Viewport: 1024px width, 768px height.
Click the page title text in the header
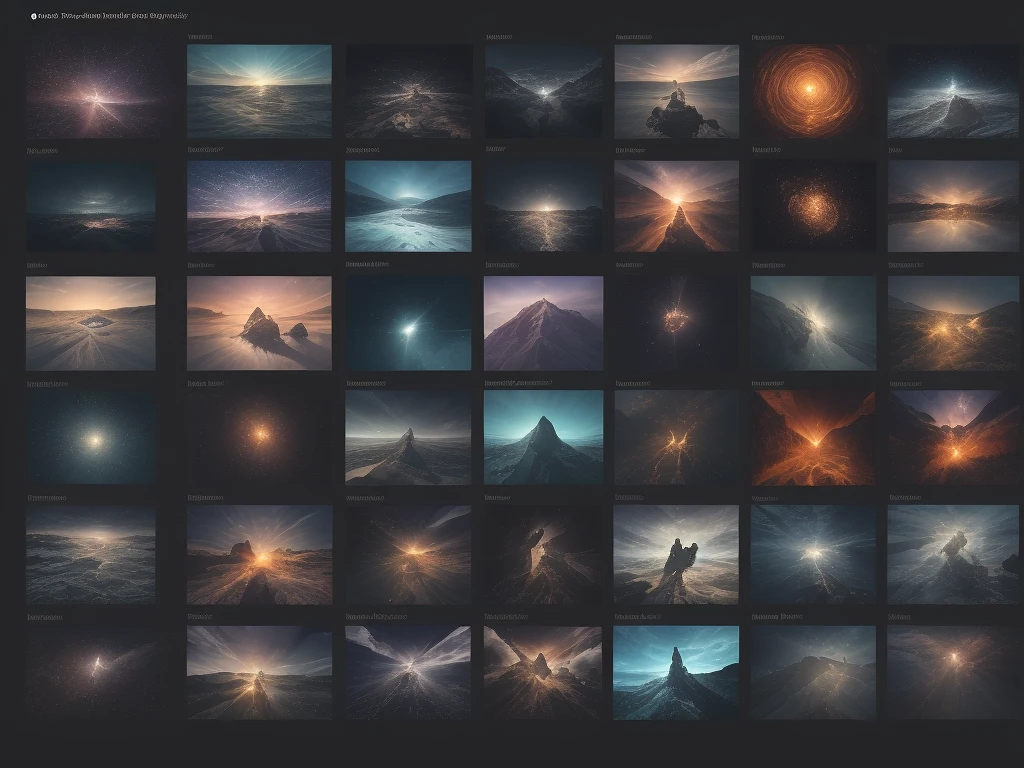point(112,17)
